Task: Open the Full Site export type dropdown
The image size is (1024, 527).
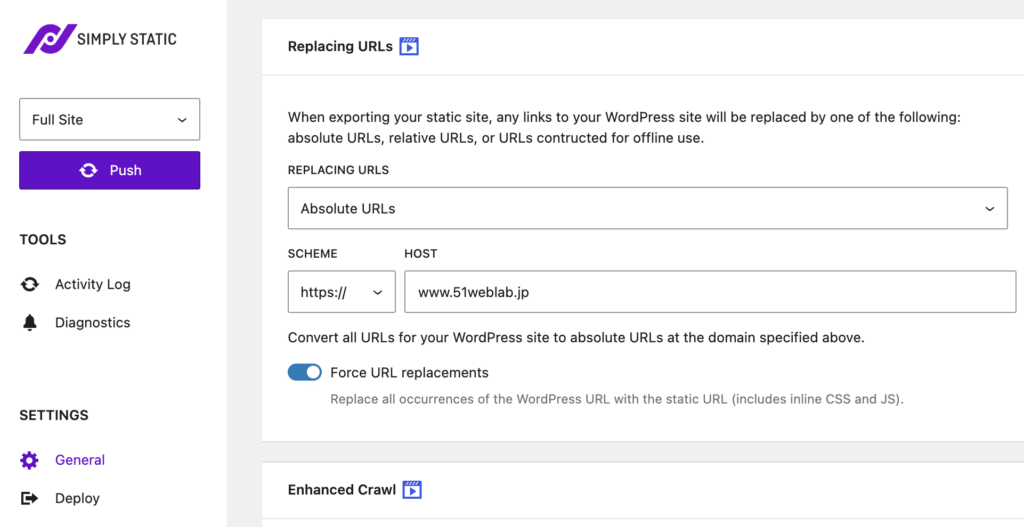Action: pyautogui.click(x=110, y=119)
